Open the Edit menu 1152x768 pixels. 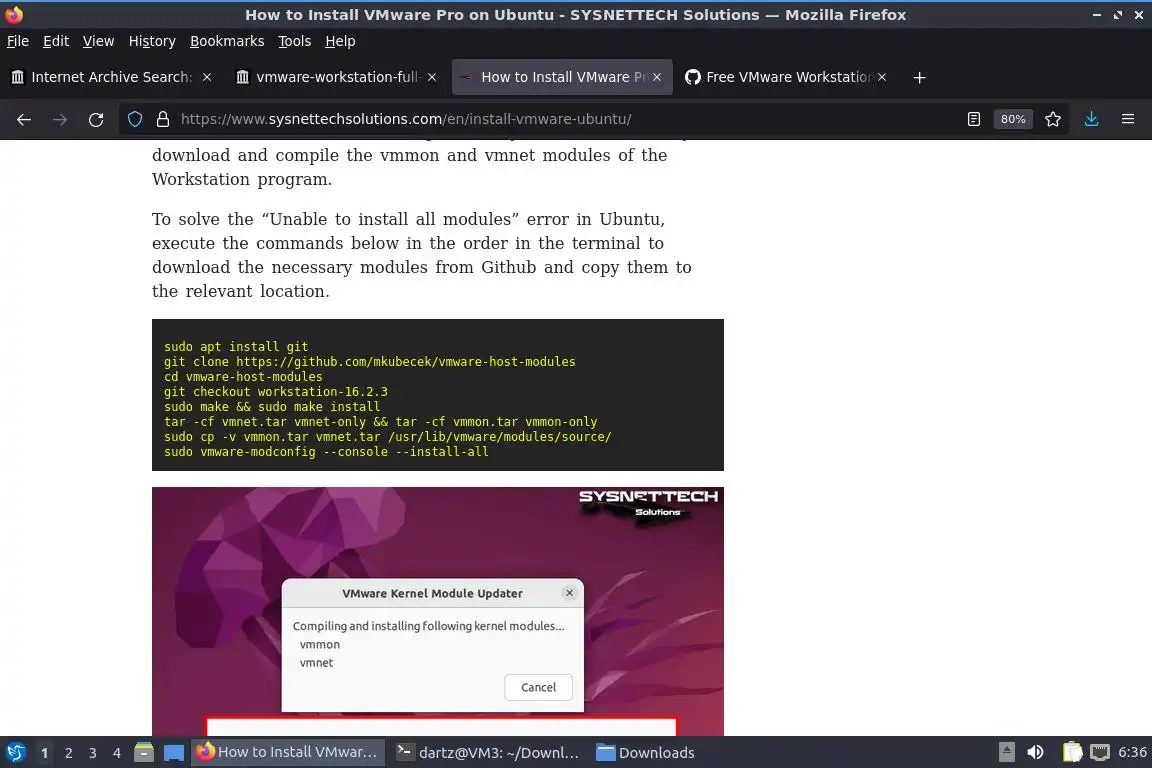(x=56, y=41)
